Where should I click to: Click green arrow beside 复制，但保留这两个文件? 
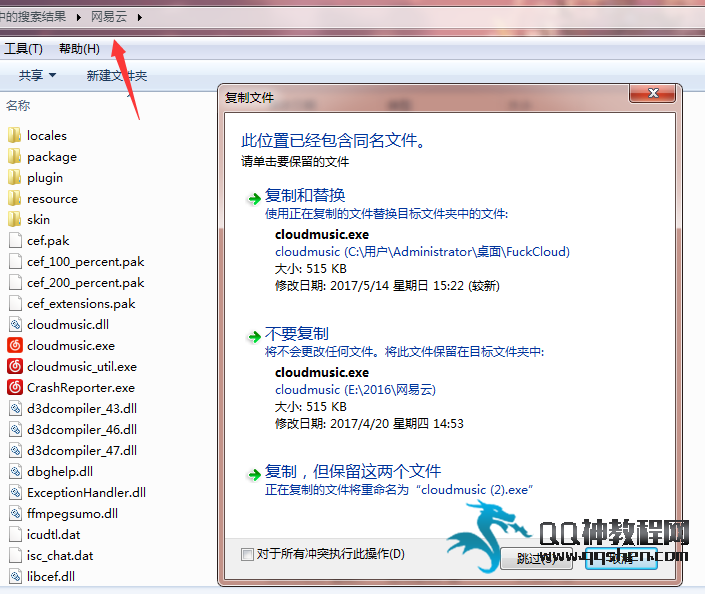pyautogui.click(x=254, y=474)
